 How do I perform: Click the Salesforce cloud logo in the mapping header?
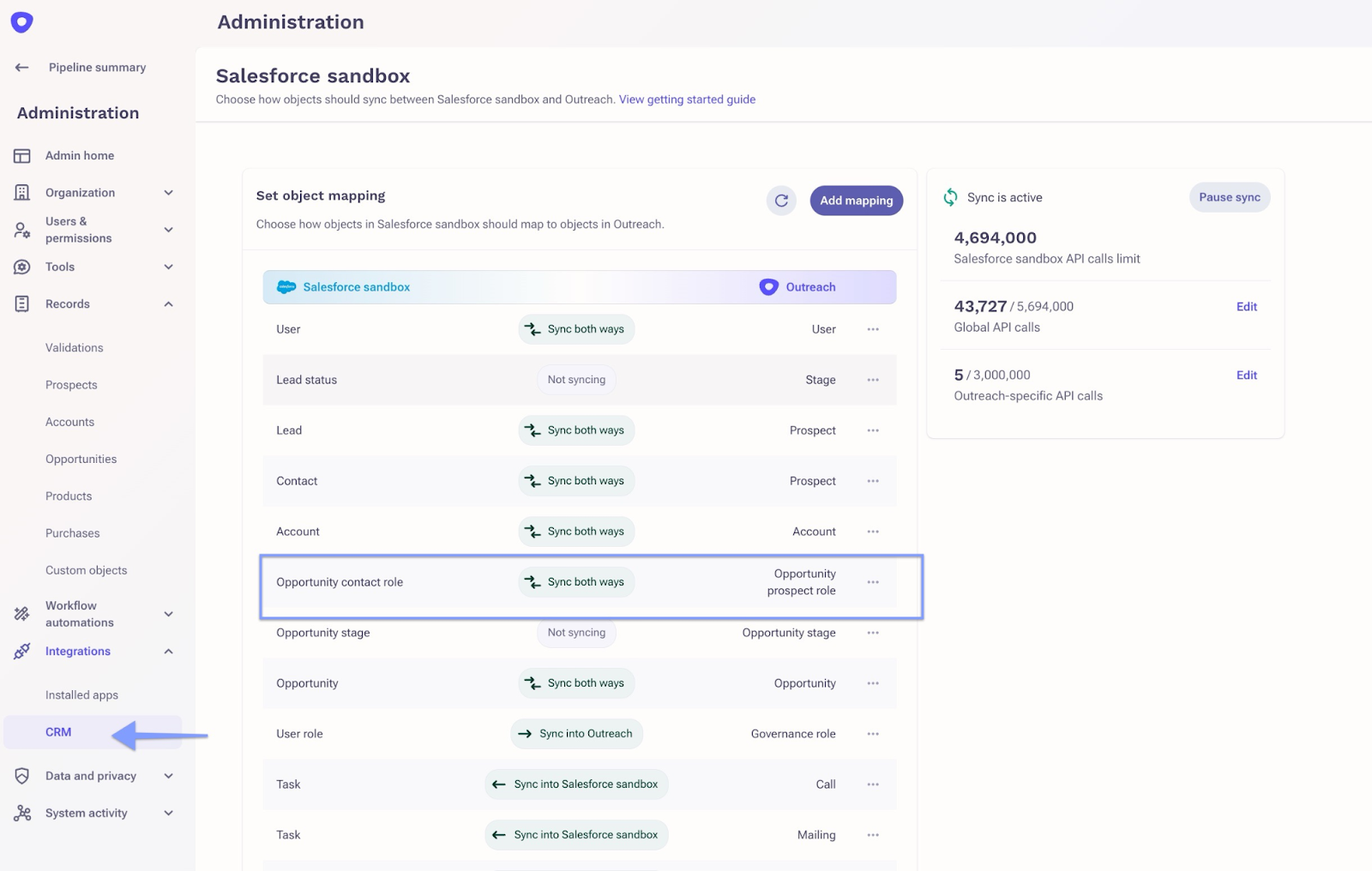tap(286, 287)
